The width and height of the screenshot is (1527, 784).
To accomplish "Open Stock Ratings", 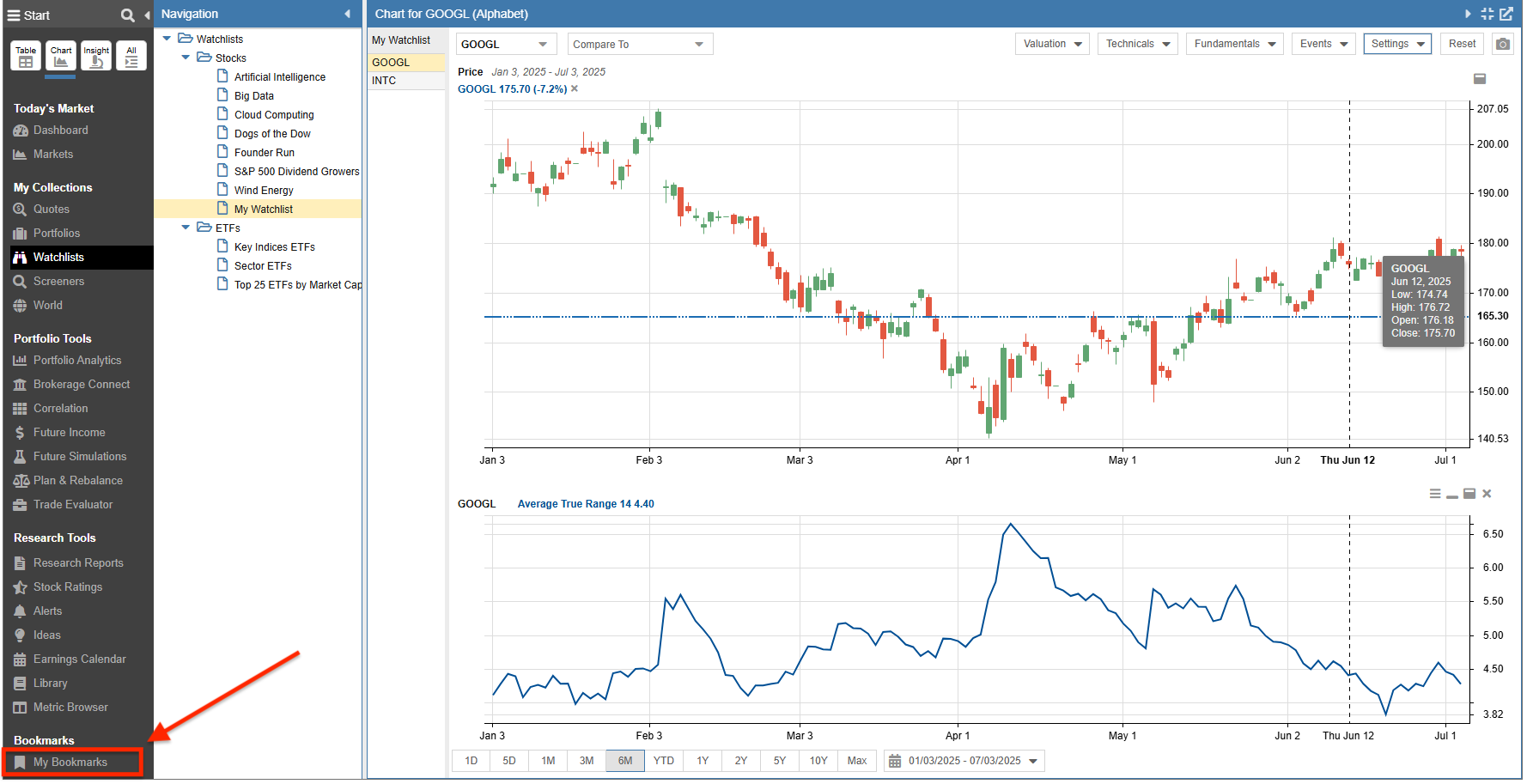I will (58, 587).
